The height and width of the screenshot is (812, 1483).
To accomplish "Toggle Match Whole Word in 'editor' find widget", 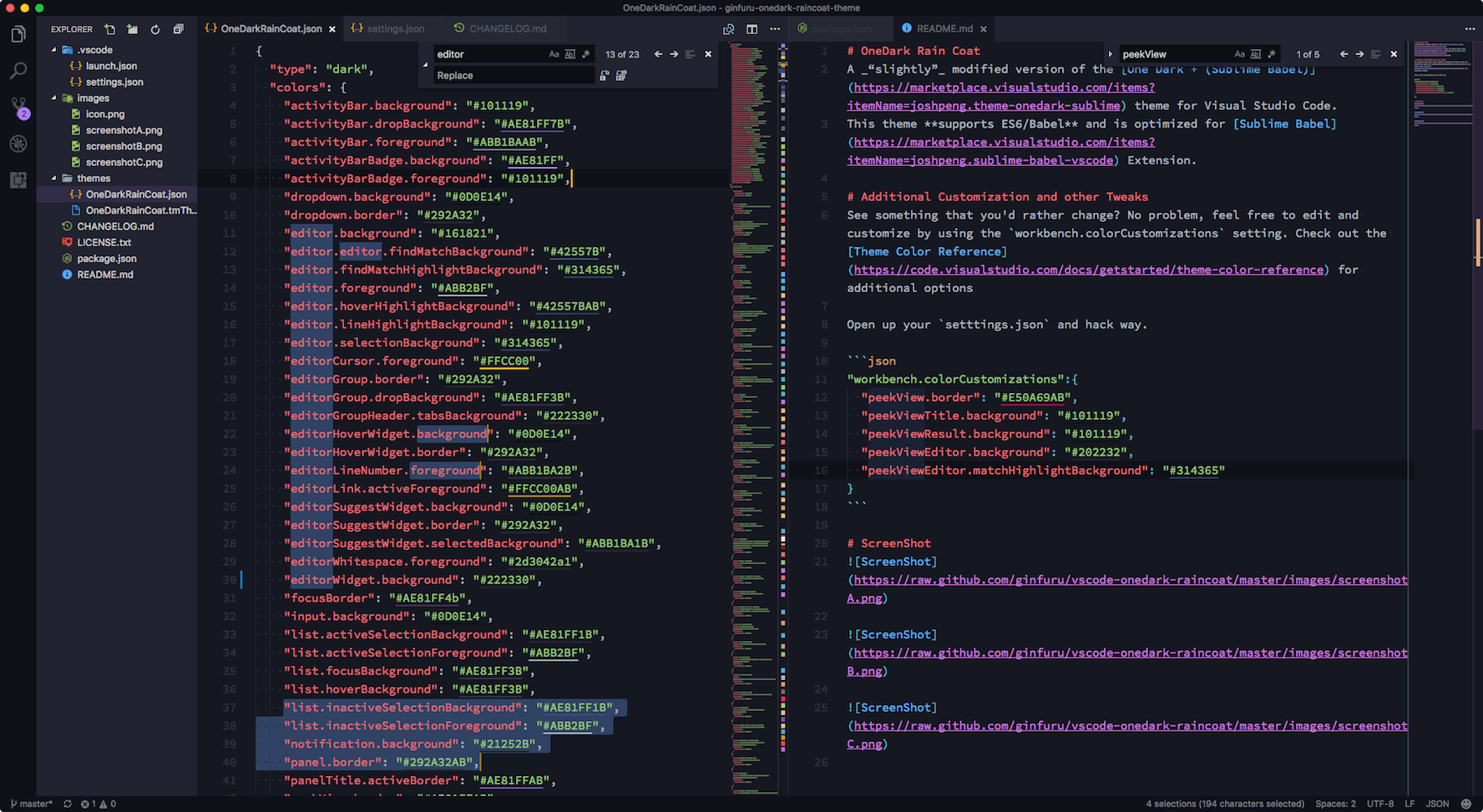I will coord(570,54).
